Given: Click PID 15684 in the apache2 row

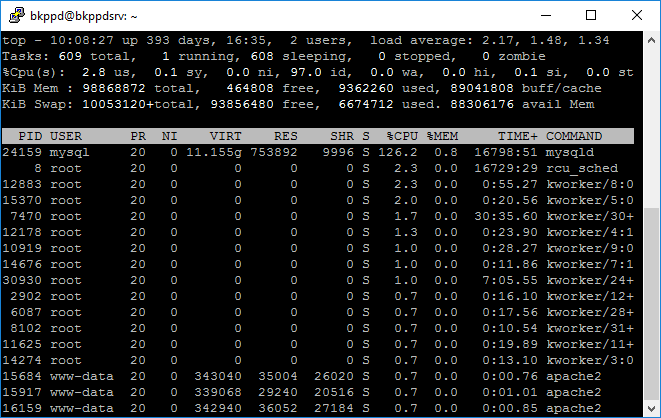Looking at the screenshot, I should point(23,376).
